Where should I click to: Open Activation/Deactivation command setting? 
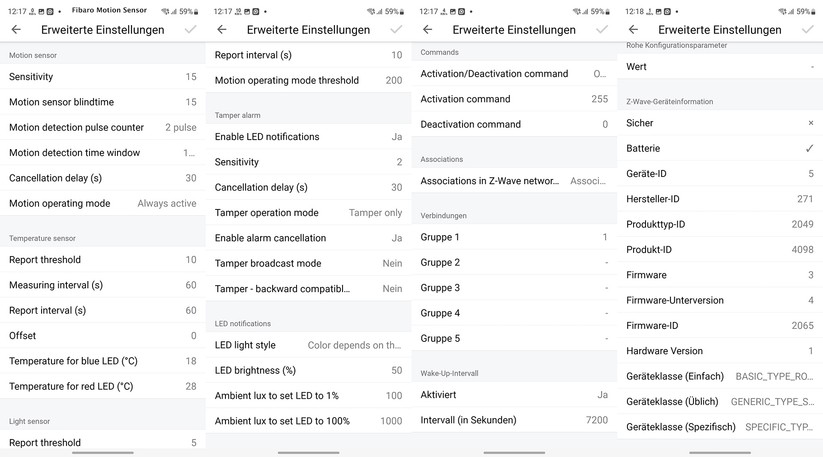click(514, 74)
